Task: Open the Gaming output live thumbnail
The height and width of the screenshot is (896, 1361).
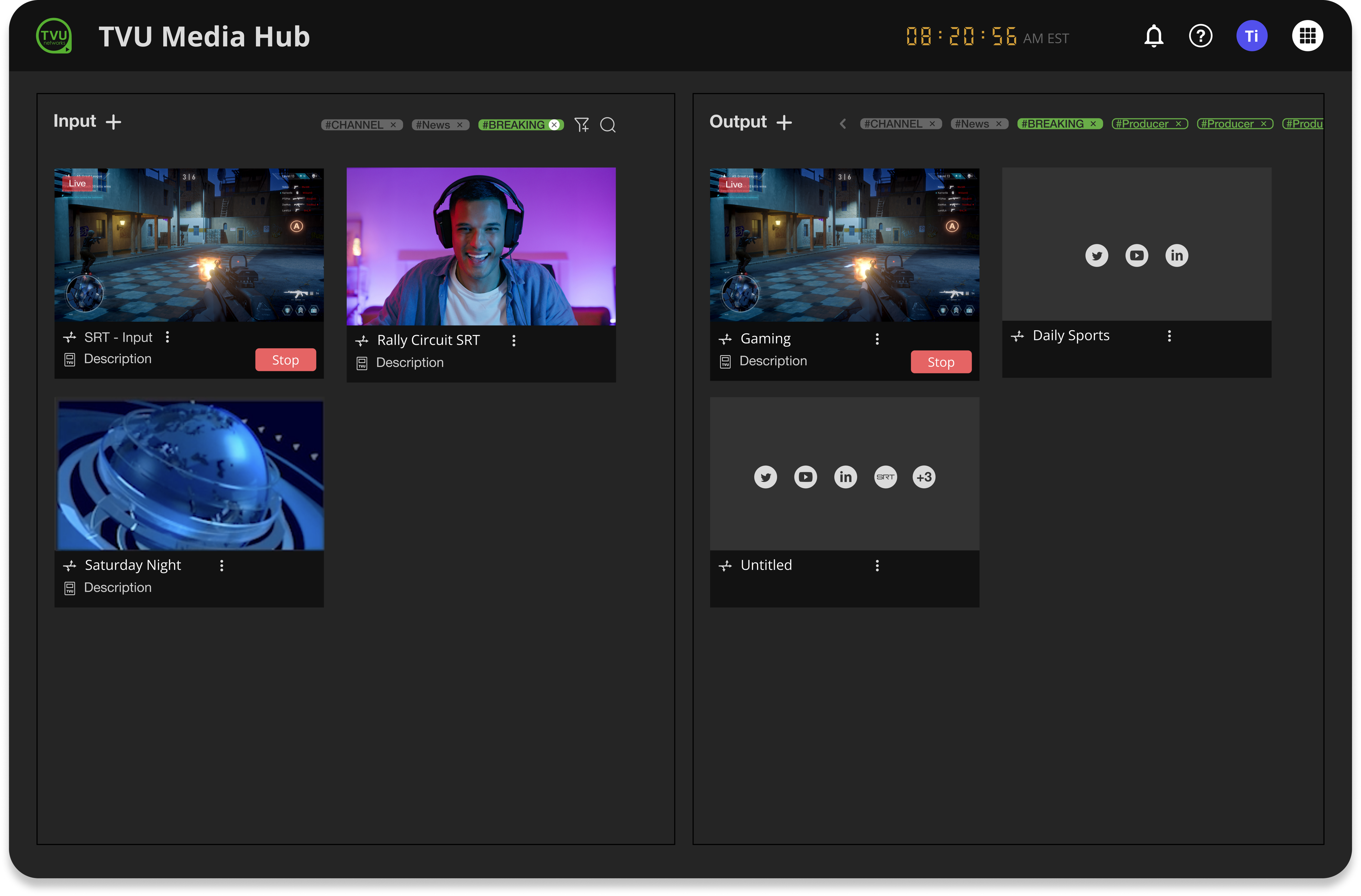Action: (844, 245)
